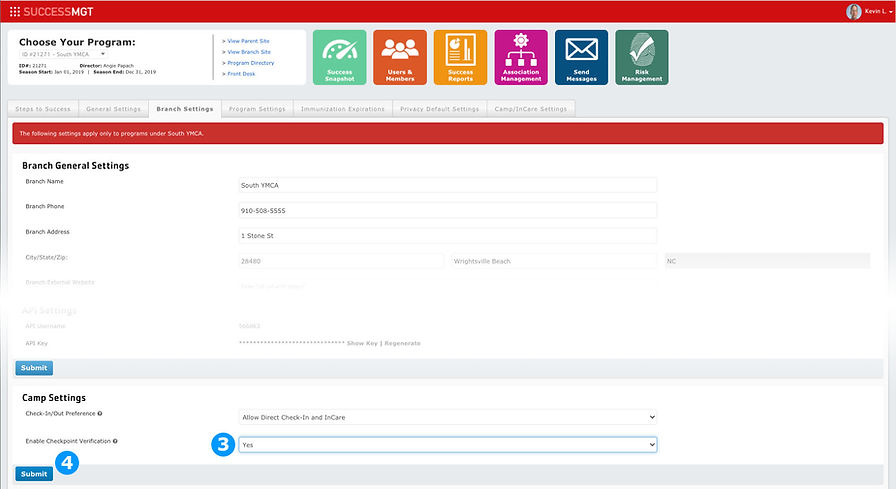Open the Check-In/Out Preference dropdown

tap(448, 417)
